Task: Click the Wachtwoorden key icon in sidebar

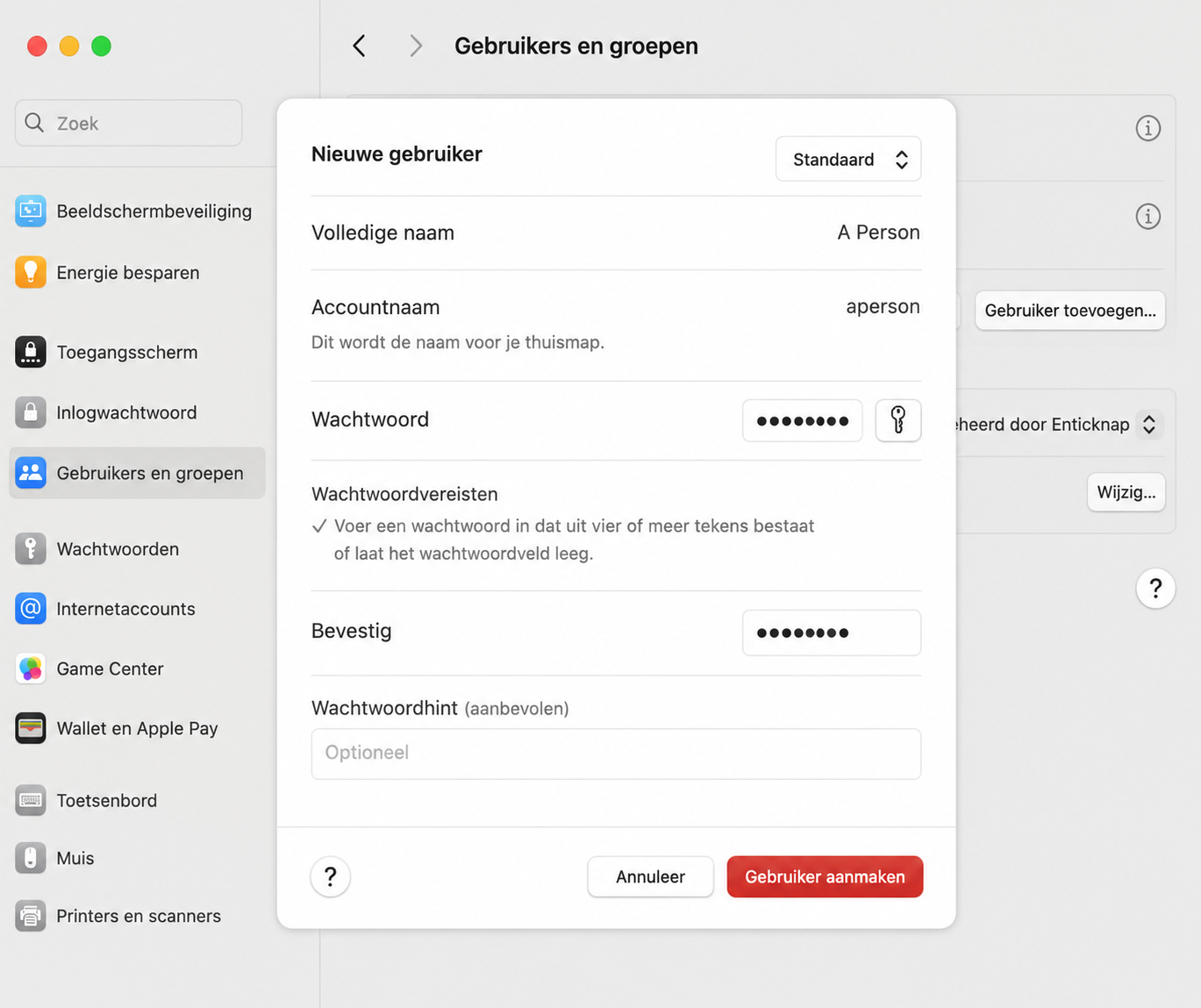Action: coord(31,548)
